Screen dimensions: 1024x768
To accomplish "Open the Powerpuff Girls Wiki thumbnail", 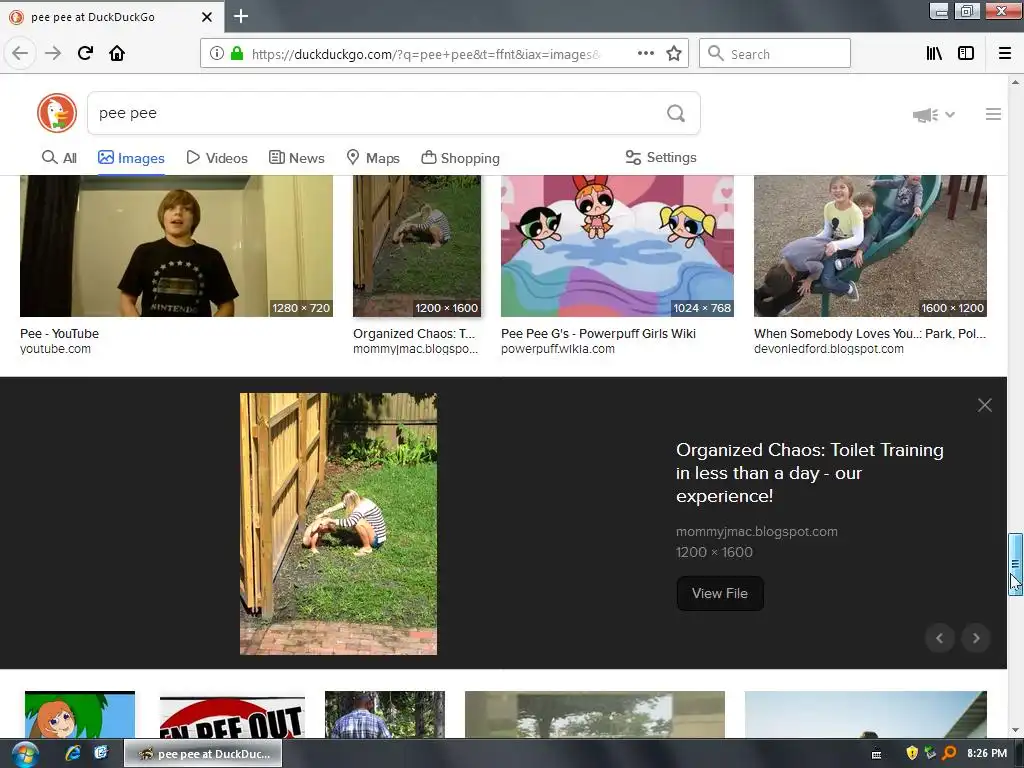I will tap(617, 246).
